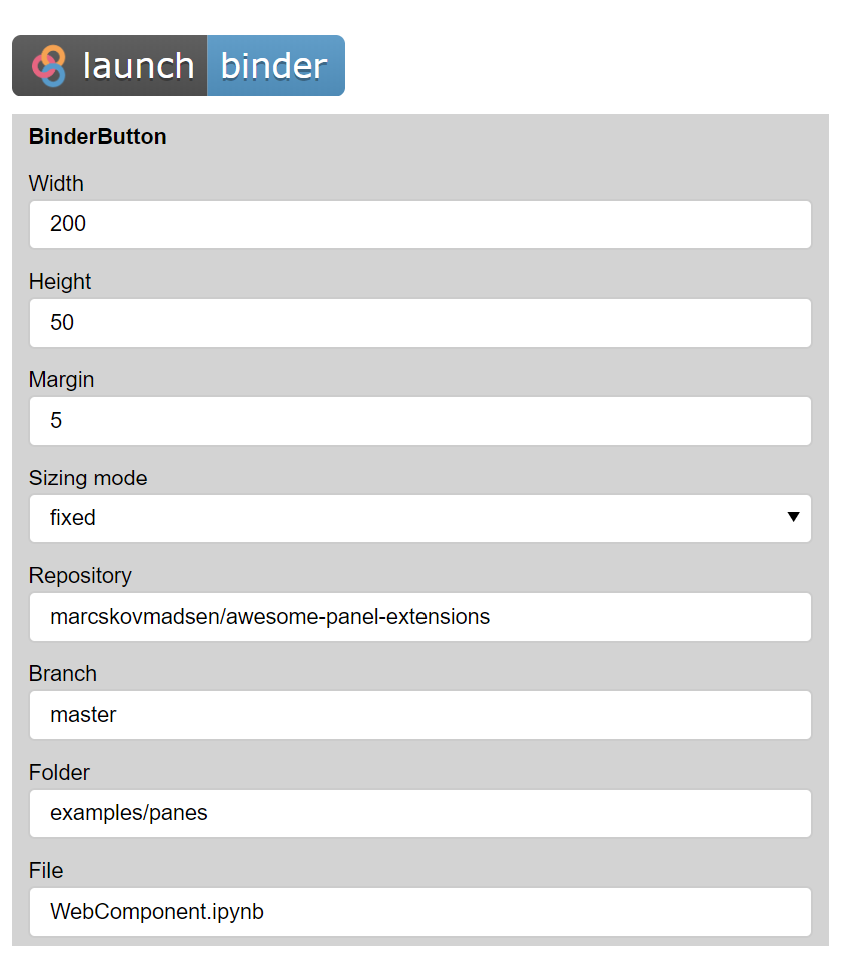Viewport: 845px width, 965px height.
Task: Click the Sizing mode label
Action: click(88, 478)
